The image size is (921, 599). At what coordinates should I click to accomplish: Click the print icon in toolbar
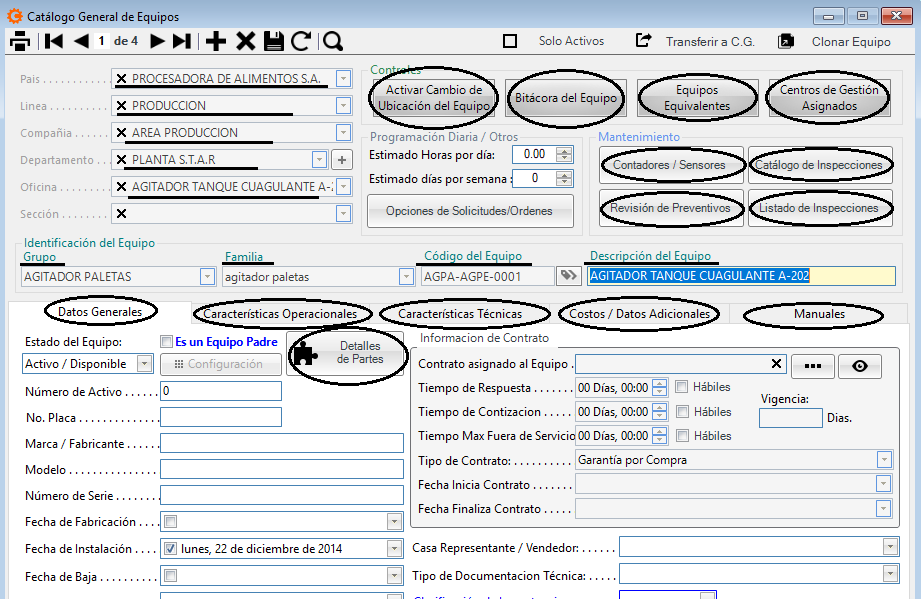pos(20,41)
